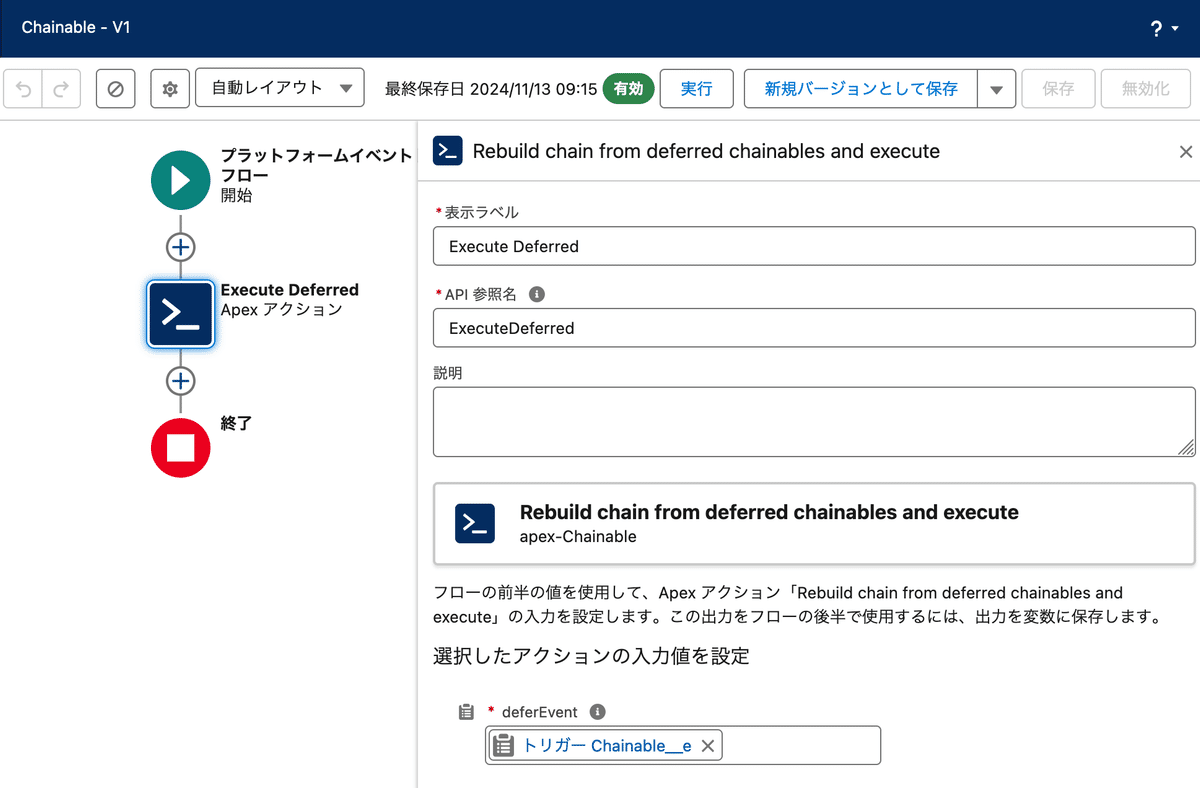Open the platform event flow start element

[x=180, y=180]
